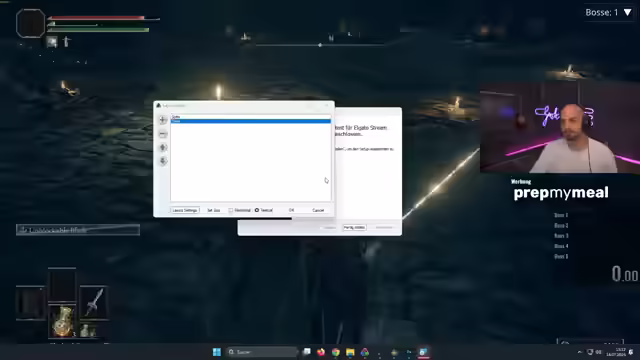The width and height of the screenshot is (640, 360).
Task: Expand the Bosse counter dropdown arrow
Action: [627, 13]
